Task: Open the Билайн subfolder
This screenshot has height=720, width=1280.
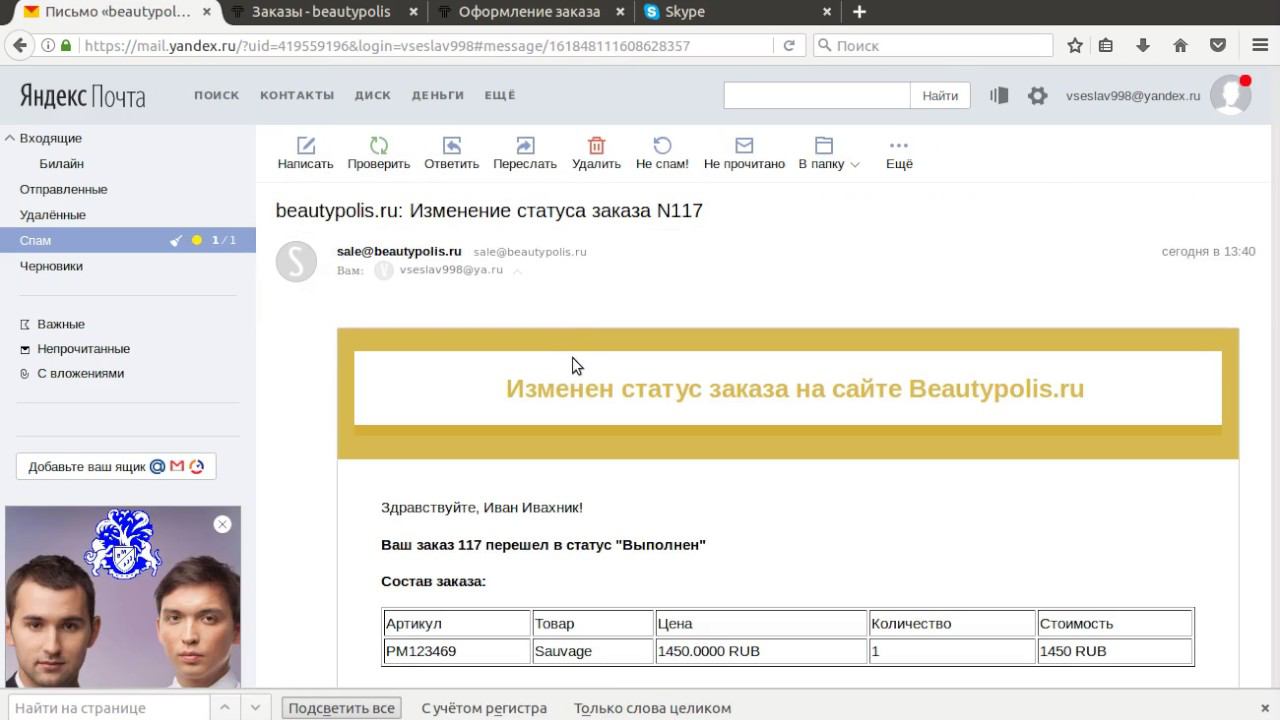Action: point(61,163)
